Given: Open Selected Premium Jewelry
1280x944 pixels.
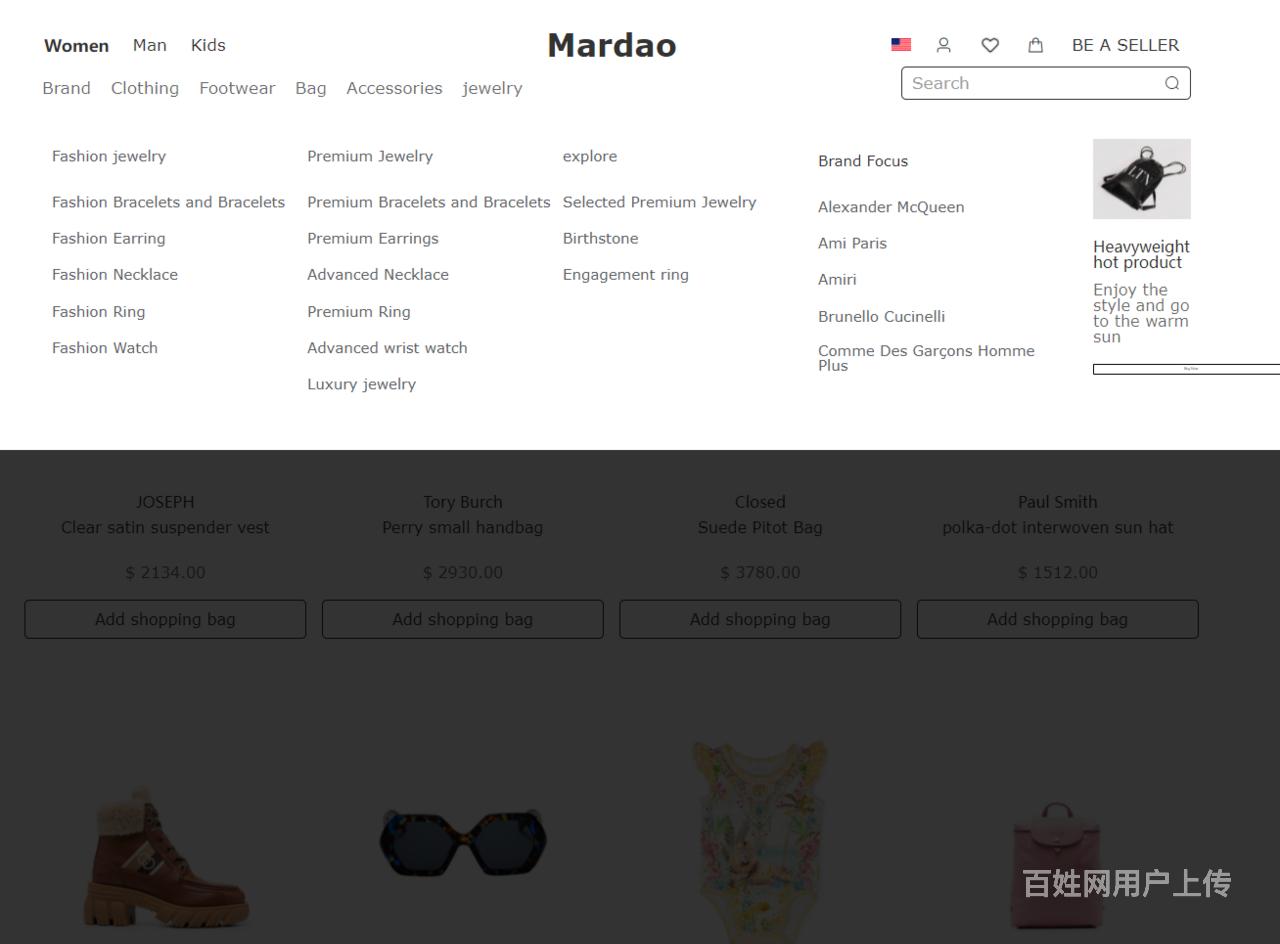Looking at the screenshot, I should 659,202.
